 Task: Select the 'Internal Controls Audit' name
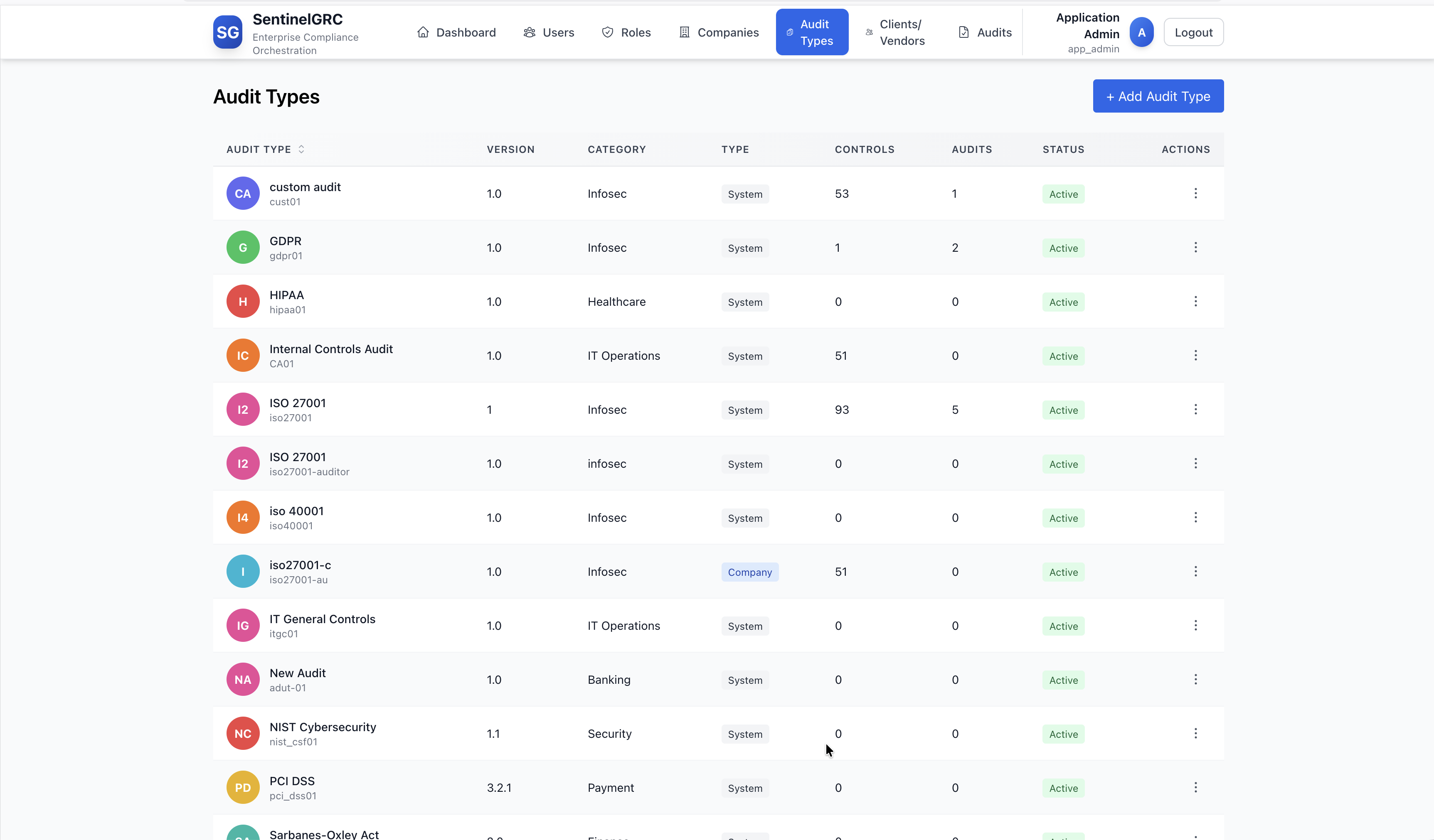click(331, 349)
